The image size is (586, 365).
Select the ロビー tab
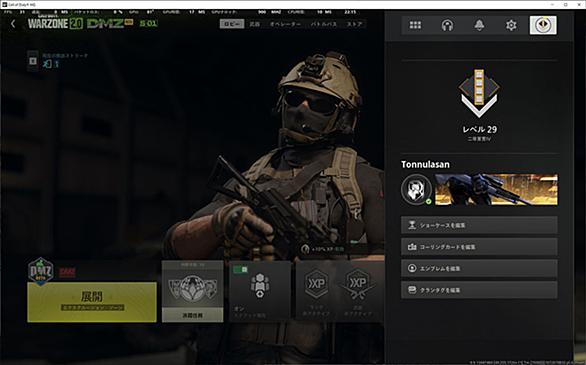point(232,24)
